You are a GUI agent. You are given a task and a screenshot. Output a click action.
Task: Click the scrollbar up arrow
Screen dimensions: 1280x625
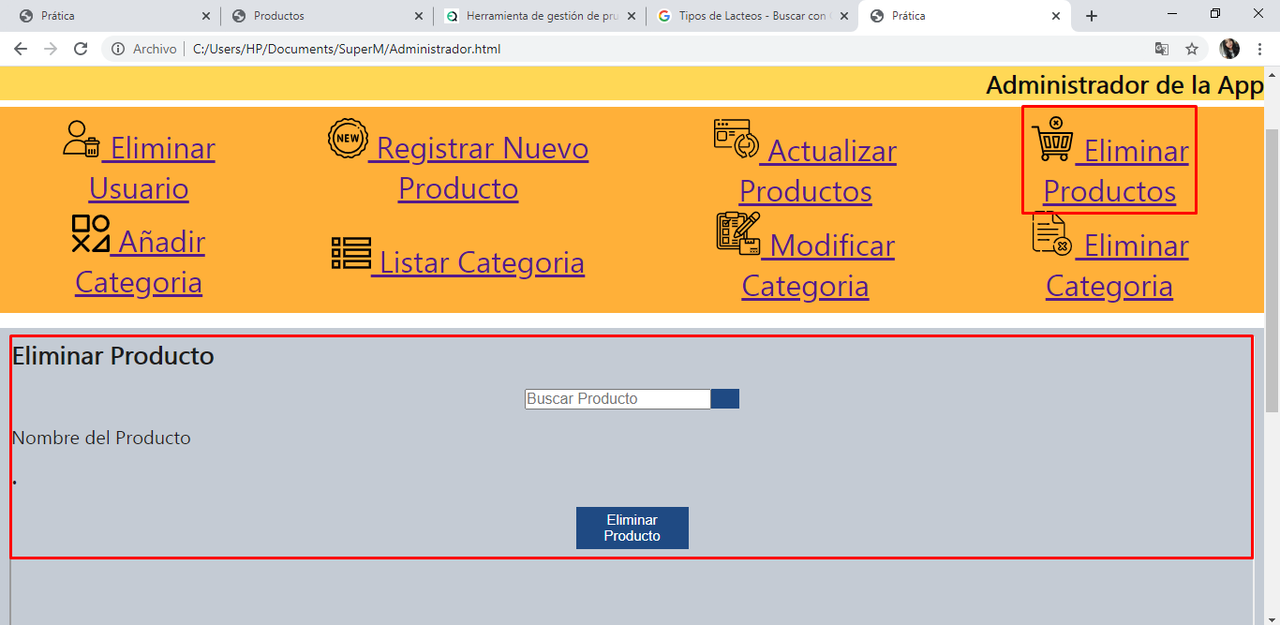tap(1272, 73)
